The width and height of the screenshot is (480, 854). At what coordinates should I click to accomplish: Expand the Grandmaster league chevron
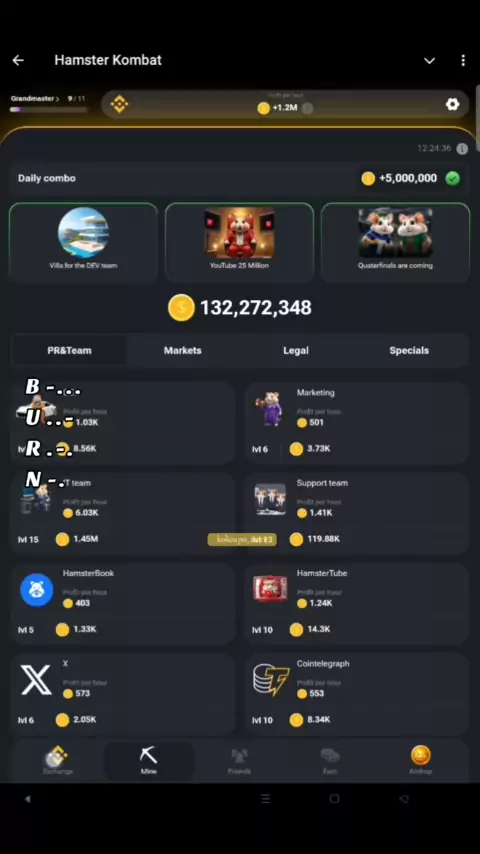click(x=57, y=99)
